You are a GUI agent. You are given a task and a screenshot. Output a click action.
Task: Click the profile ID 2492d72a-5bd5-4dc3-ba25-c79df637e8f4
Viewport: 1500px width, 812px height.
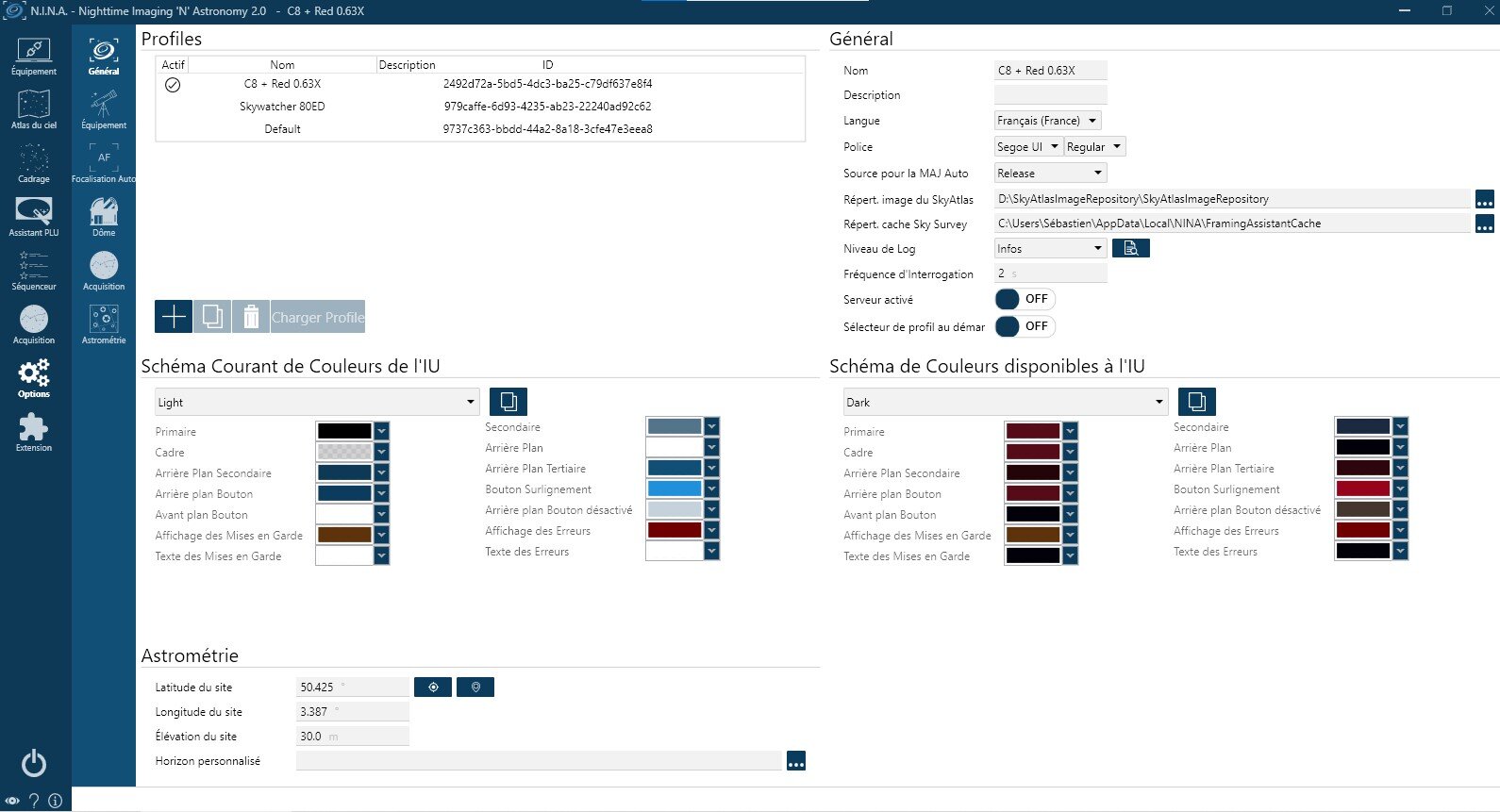pos(548,84)
